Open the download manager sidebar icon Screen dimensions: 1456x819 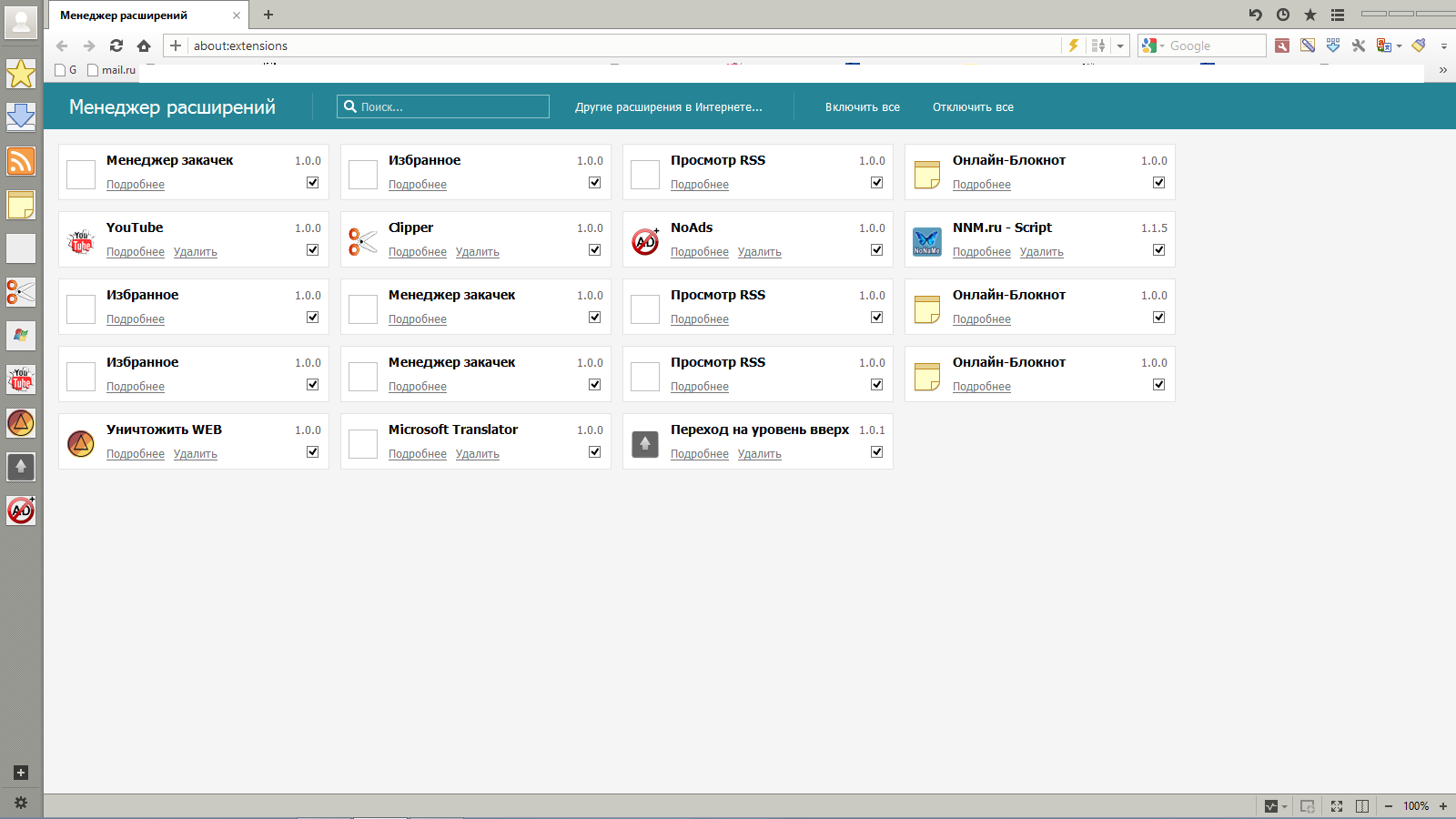click(x=21, y=116)
